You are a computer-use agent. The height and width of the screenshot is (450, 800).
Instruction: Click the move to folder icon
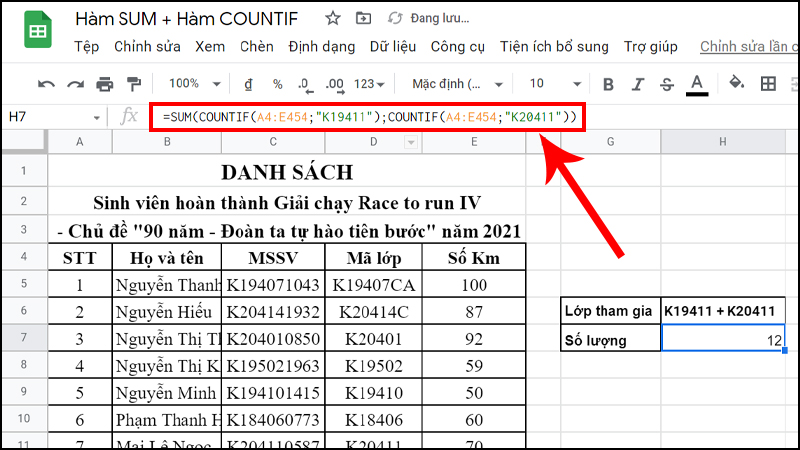361,18
